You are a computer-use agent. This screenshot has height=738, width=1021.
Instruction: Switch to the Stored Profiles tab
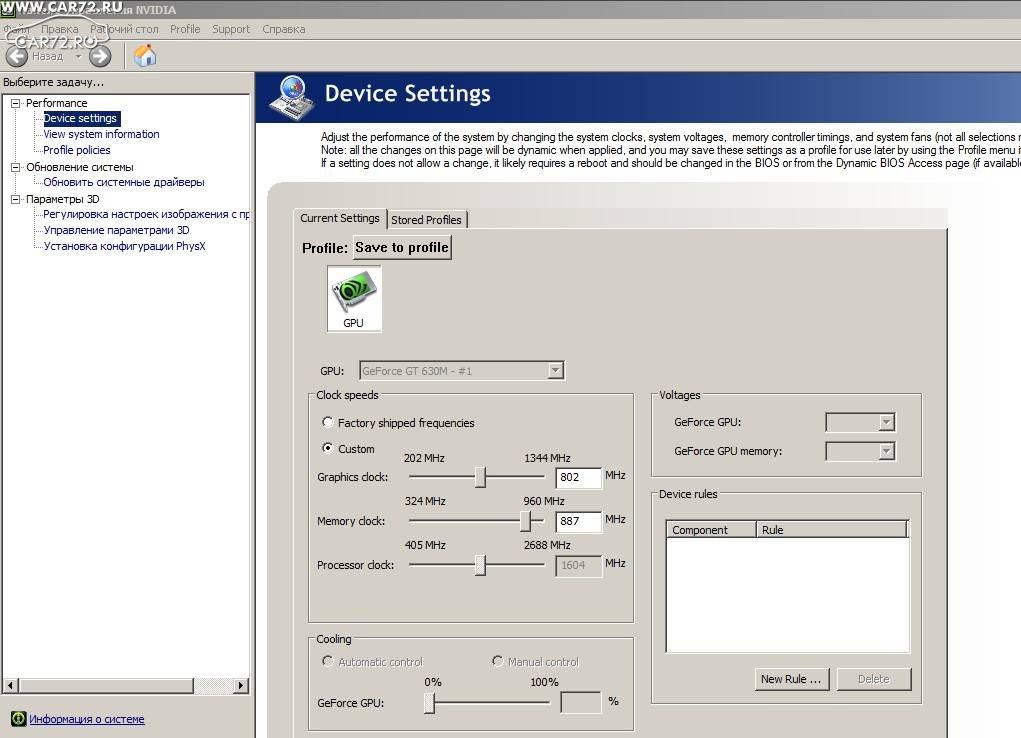[427, 220]
